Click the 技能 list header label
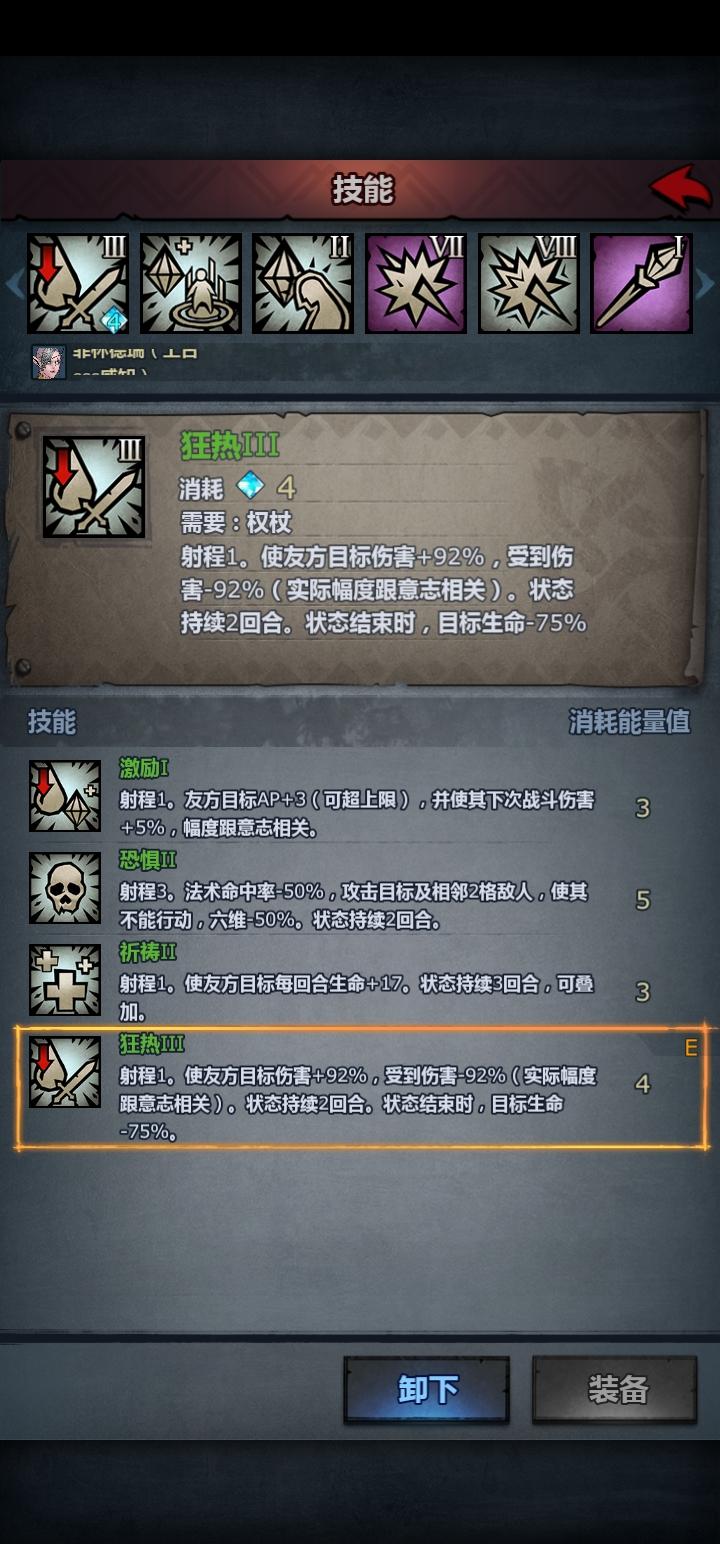The image size is (720, 1544). click(52, 721)
